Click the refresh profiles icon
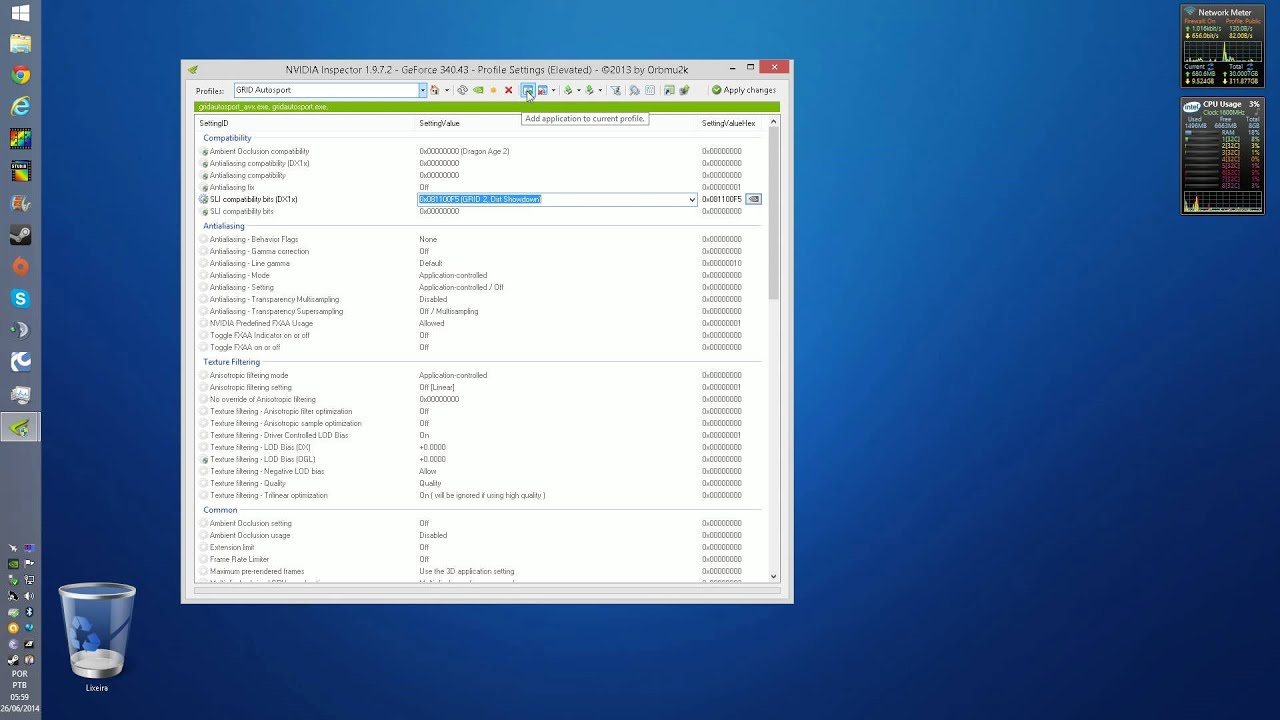The image size is (1280, 720). pyautogui.click(x=462, y=90)
